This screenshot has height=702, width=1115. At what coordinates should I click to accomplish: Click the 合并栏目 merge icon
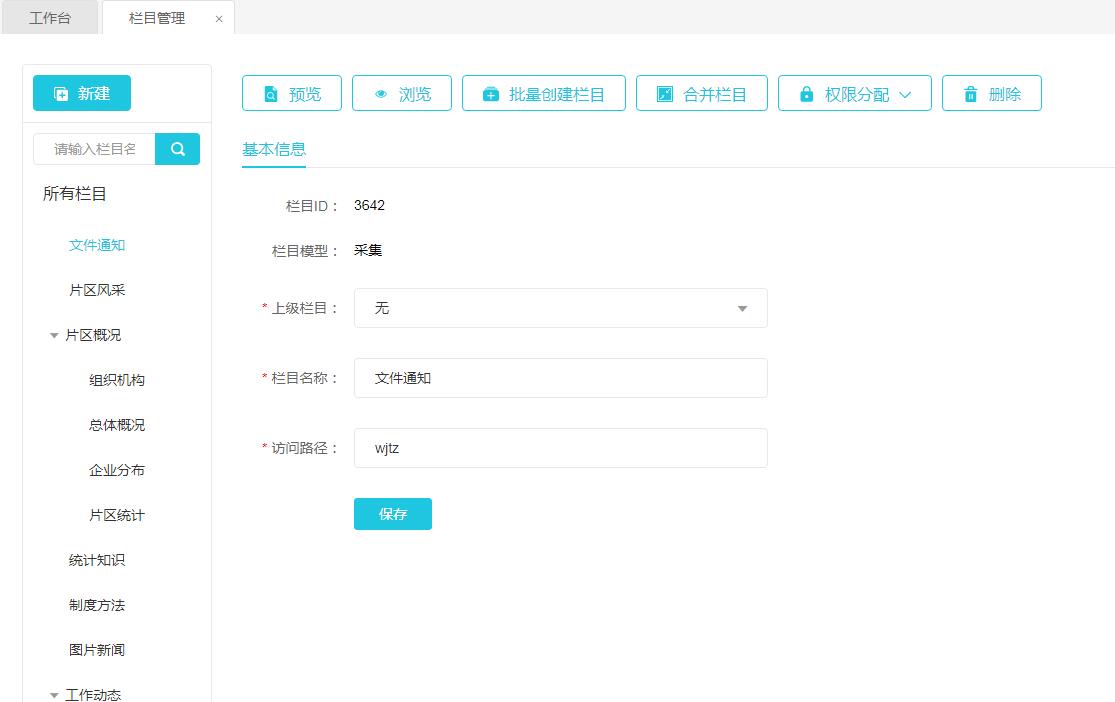665,94
